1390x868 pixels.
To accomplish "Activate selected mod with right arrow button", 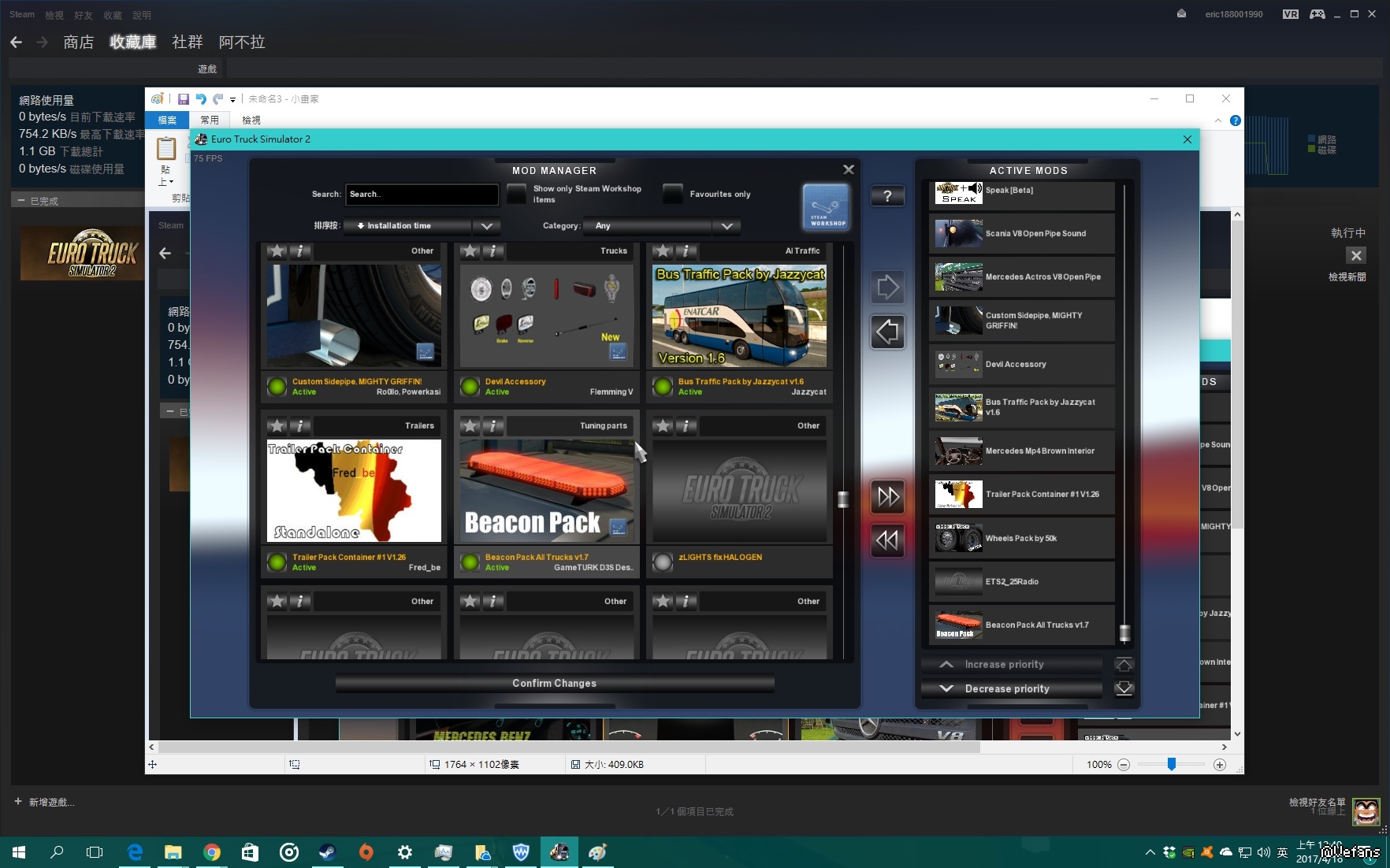I will coord(887,287).
